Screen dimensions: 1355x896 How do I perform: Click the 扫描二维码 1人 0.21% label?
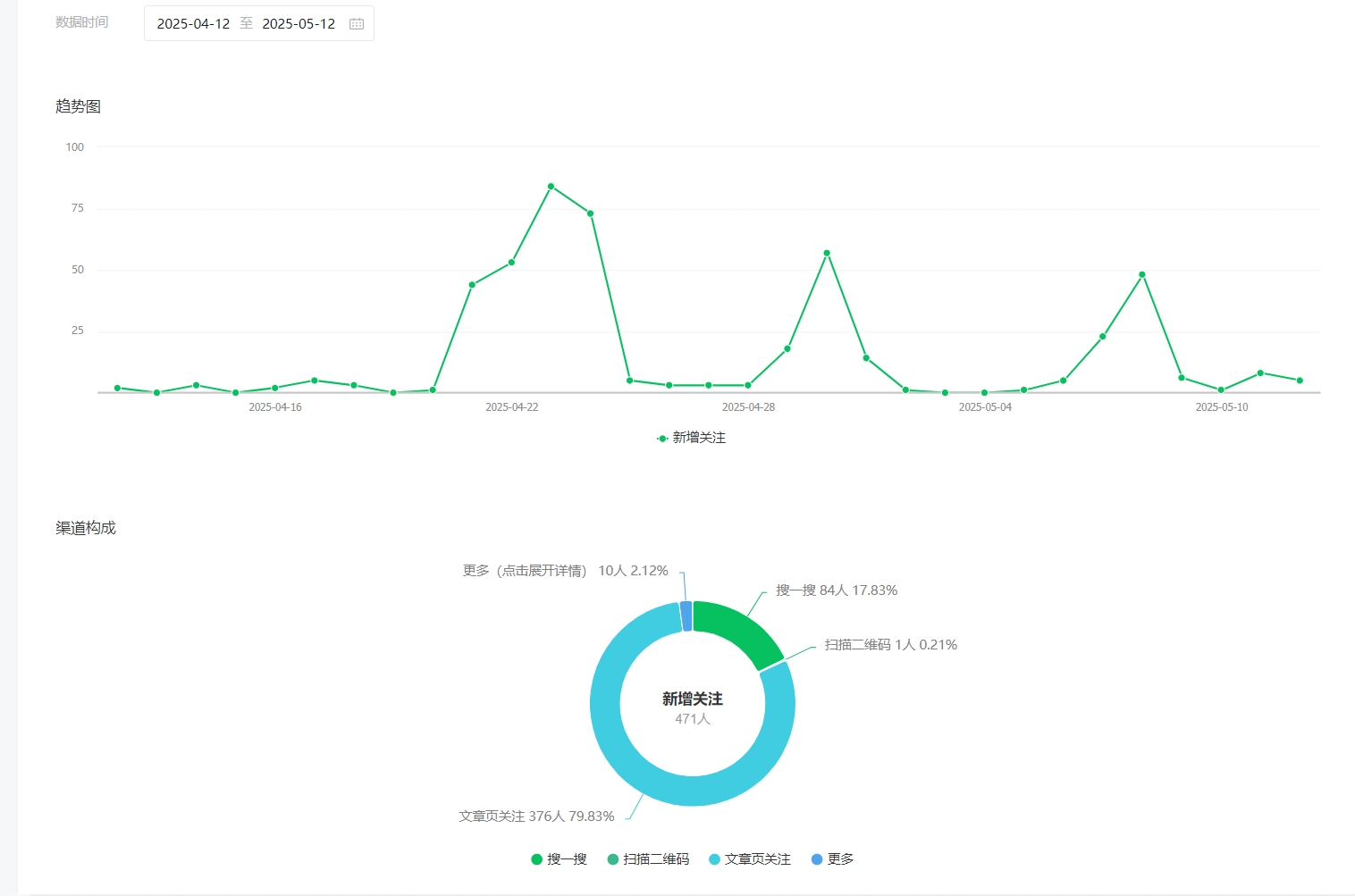point(890,645)
